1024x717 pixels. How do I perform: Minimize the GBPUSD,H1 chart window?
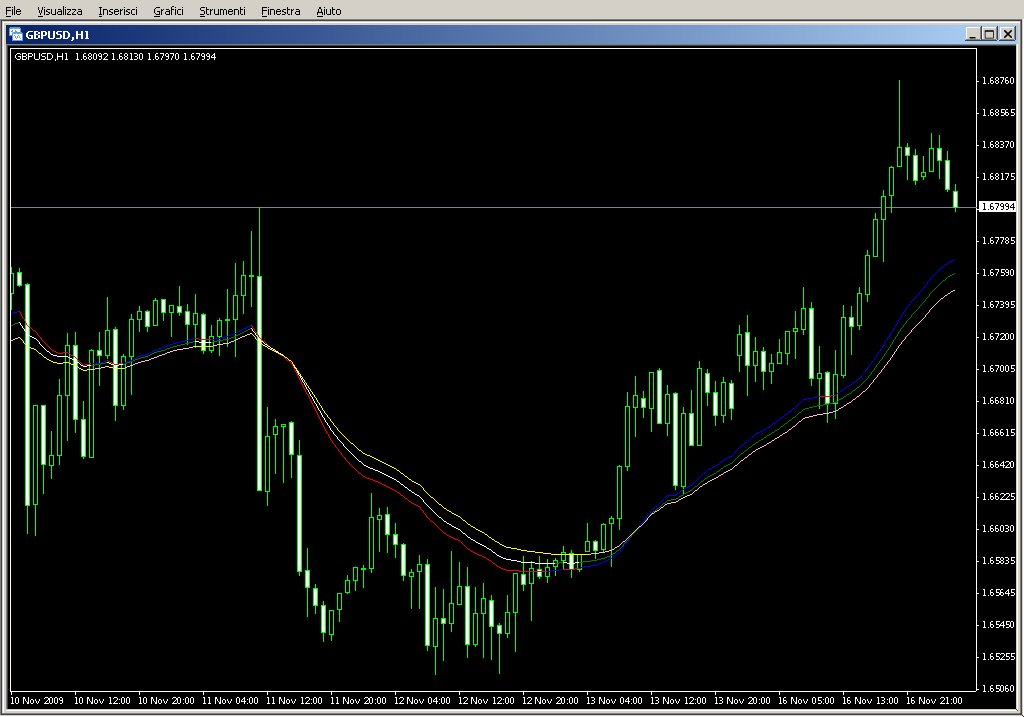point(972,34)
